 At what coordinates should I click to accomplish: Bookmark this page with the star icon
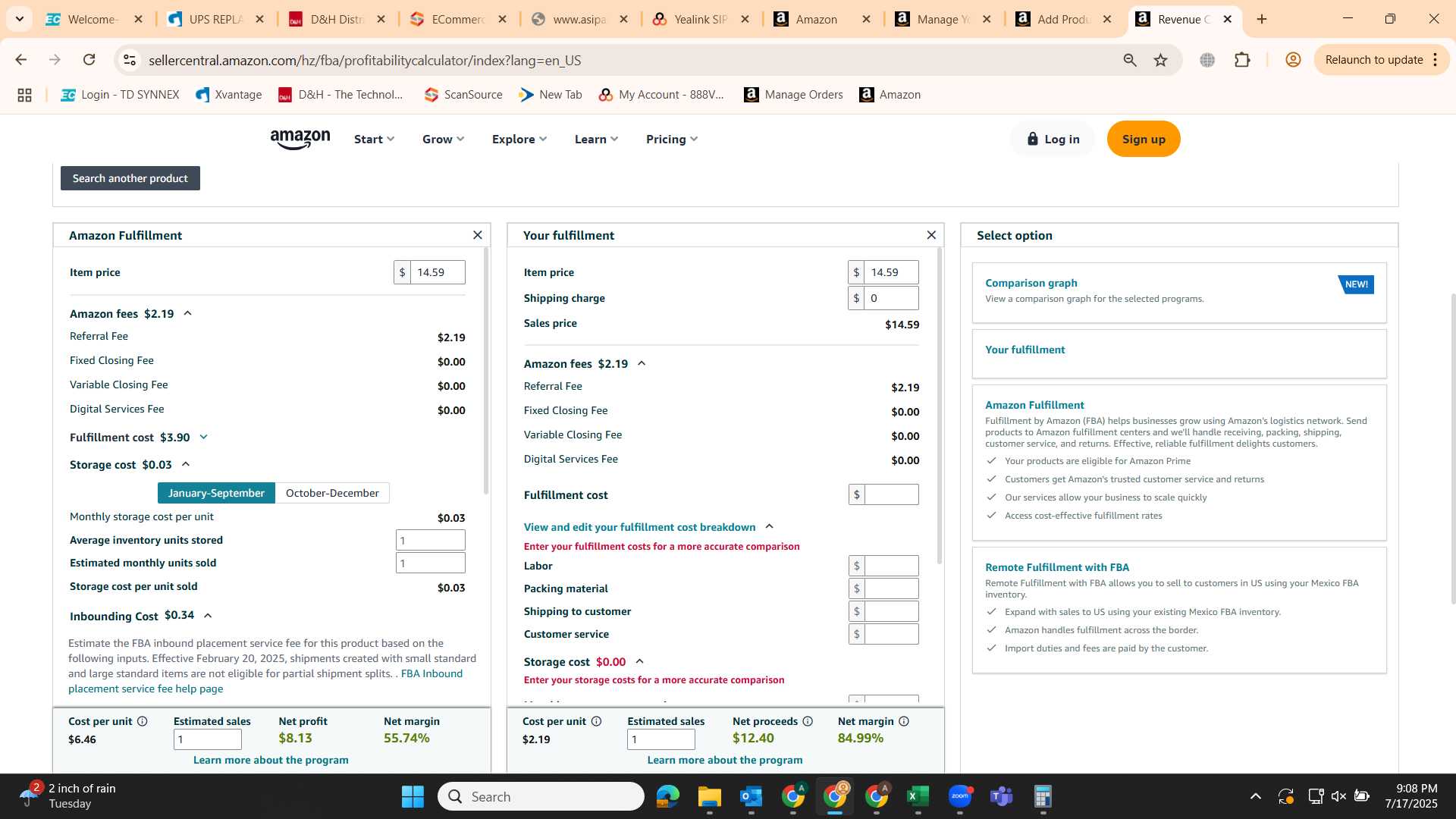(1161, 60)
